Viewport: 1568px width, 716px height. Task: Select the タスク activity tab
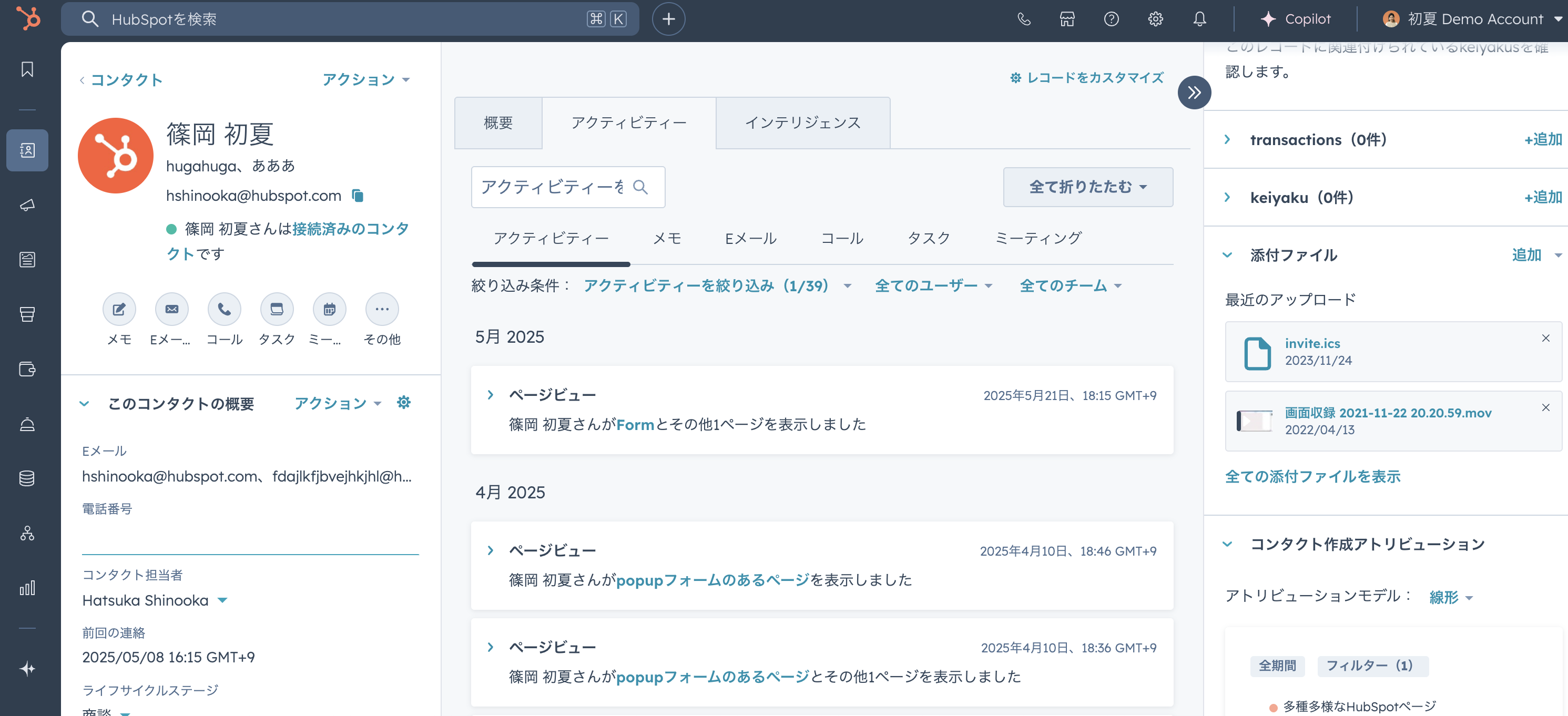929,239
